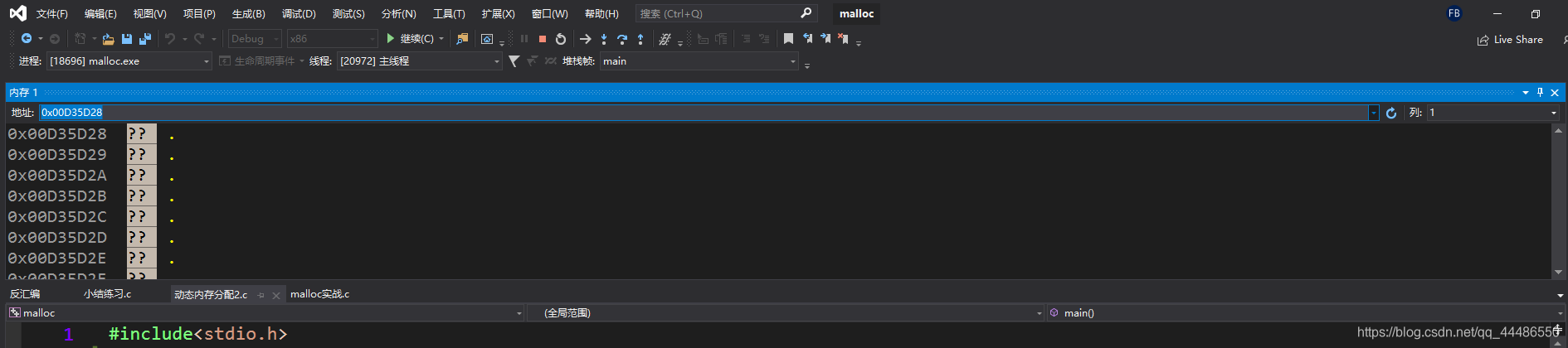Switch to the malloc实战.c tab
This screenshot has height=348, width=1568.
pyautogui.click(x=319, y=294)
